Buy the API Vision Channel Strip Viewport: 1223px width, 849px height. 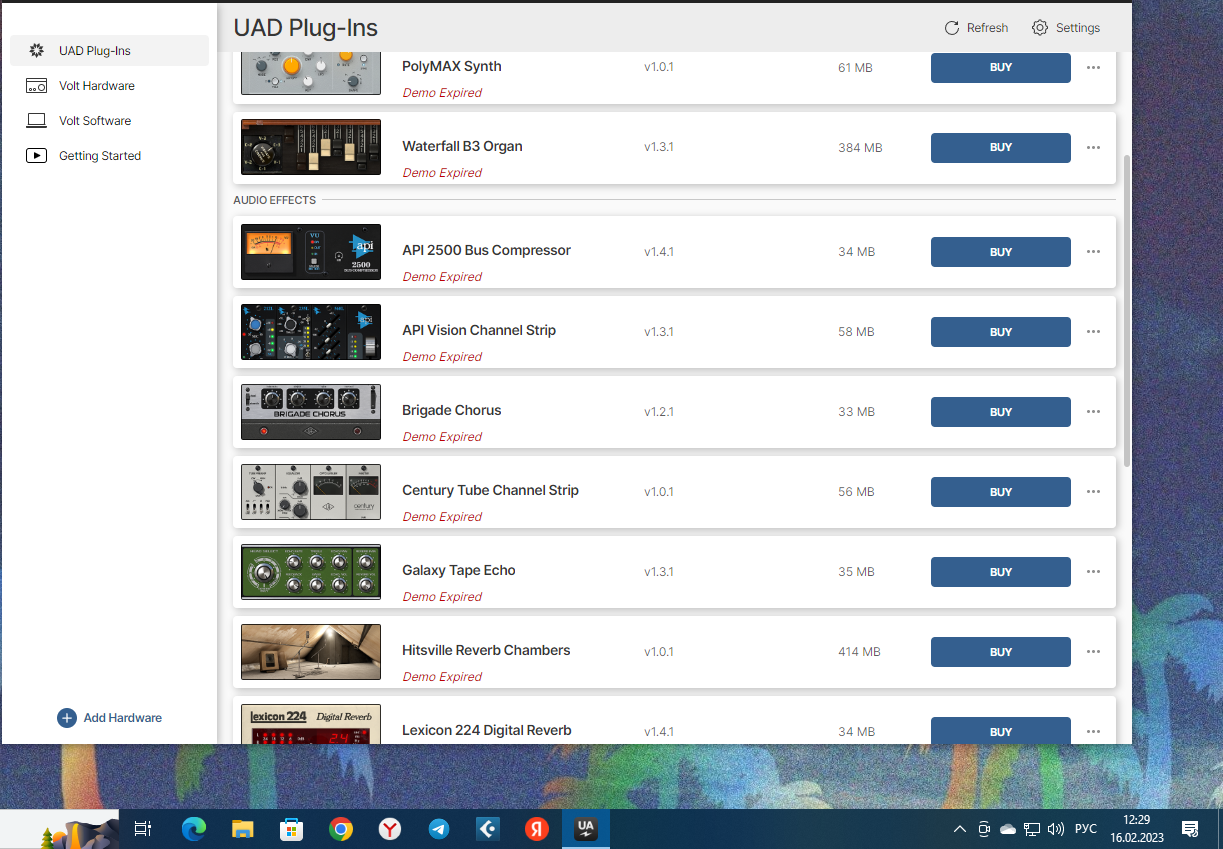[x=1001, y=332]
